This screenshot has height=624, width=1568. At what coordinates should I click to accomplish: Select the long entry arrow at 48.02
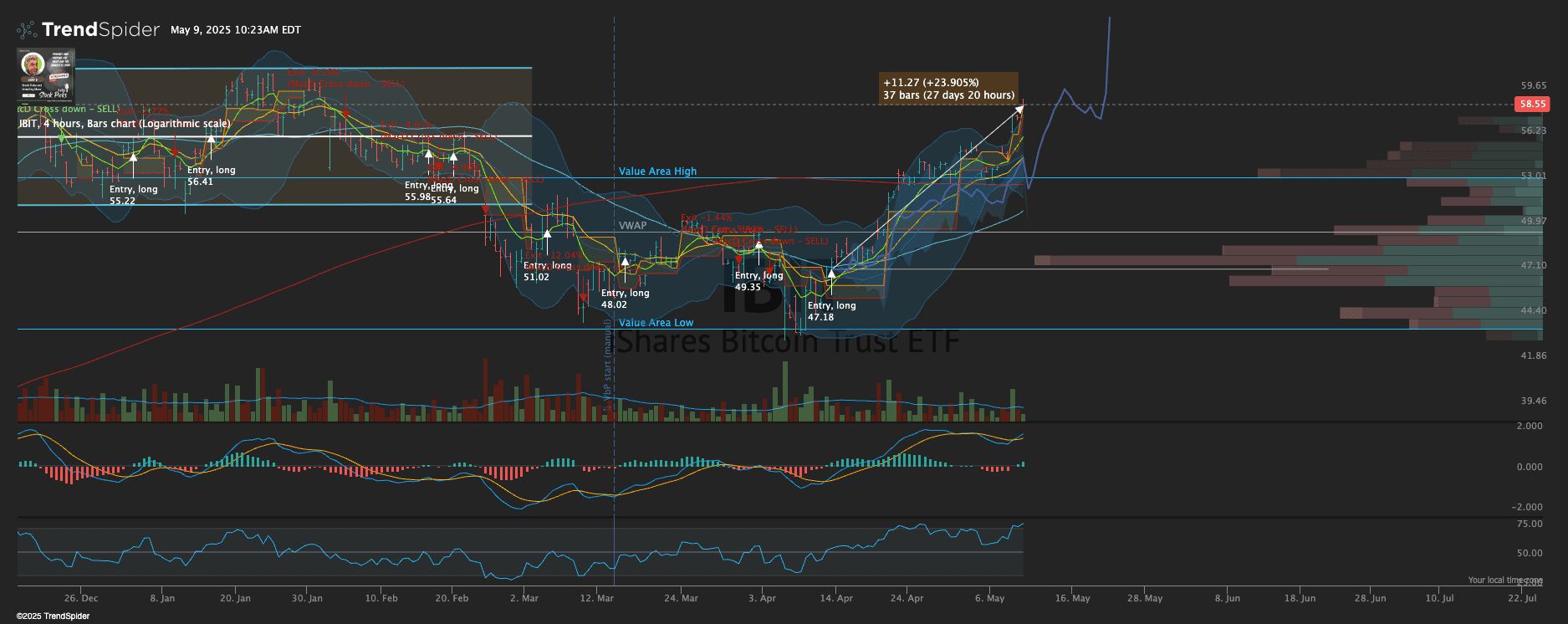tap(625, 262)
